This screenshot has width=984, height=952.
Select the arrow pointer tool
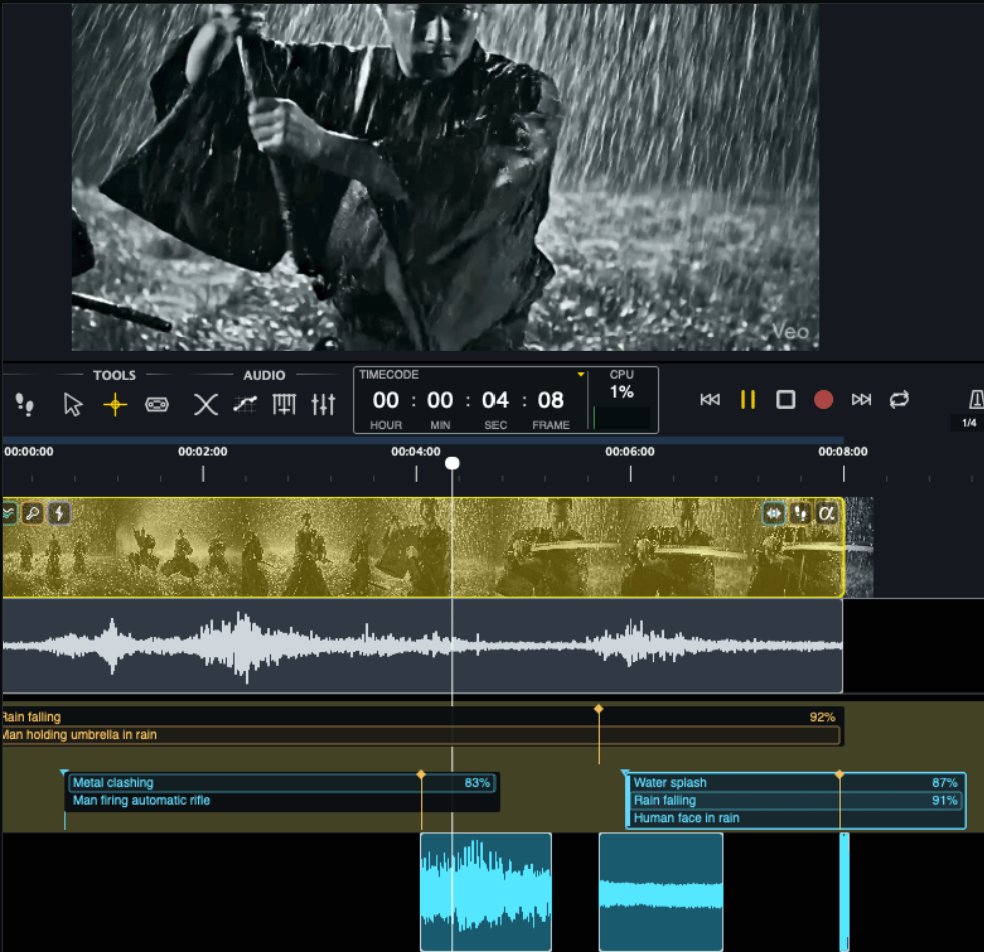(x=73, y=404)
